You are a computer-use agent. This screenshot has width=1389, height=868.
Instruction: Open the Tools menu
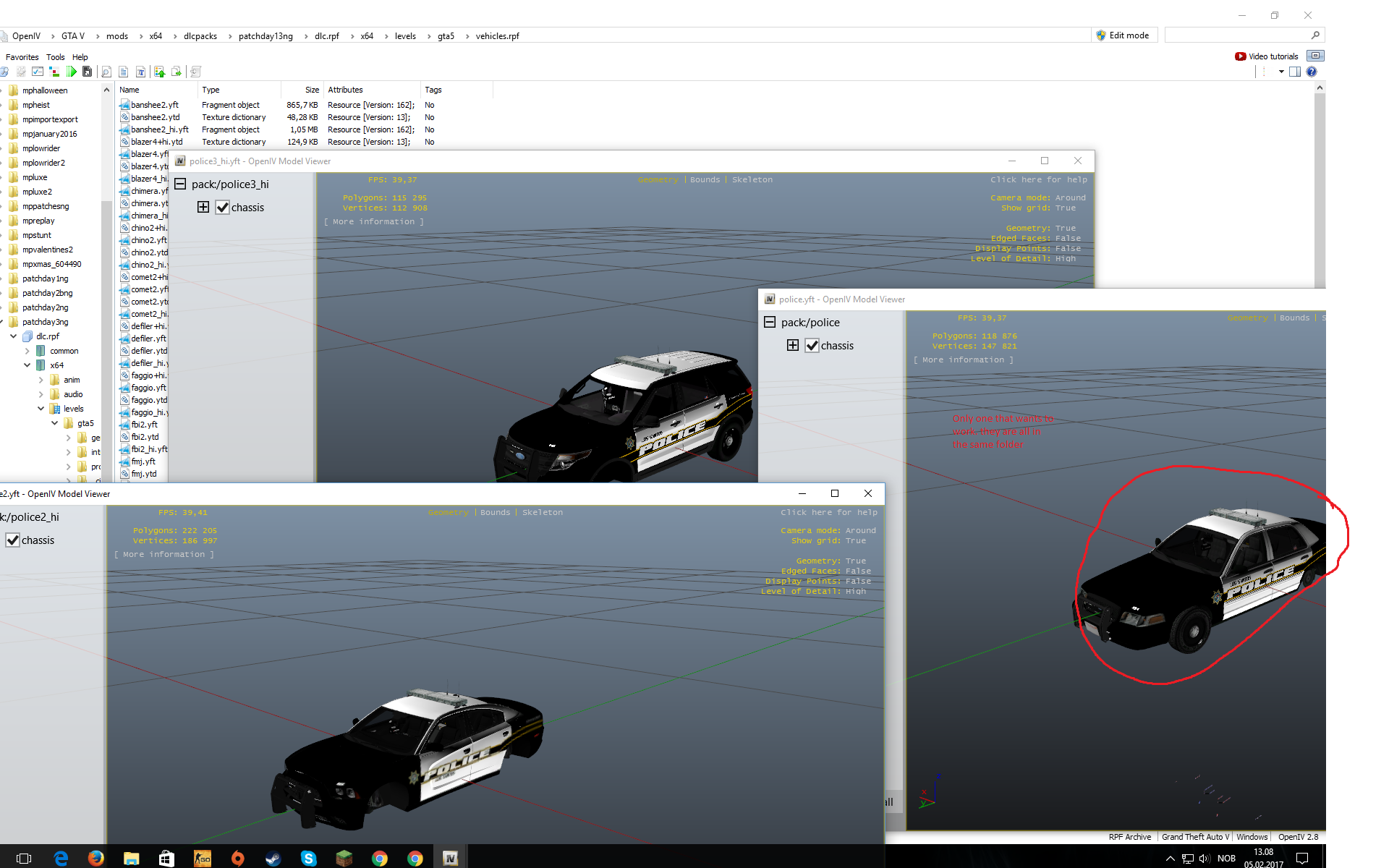(x=55, y=57)
